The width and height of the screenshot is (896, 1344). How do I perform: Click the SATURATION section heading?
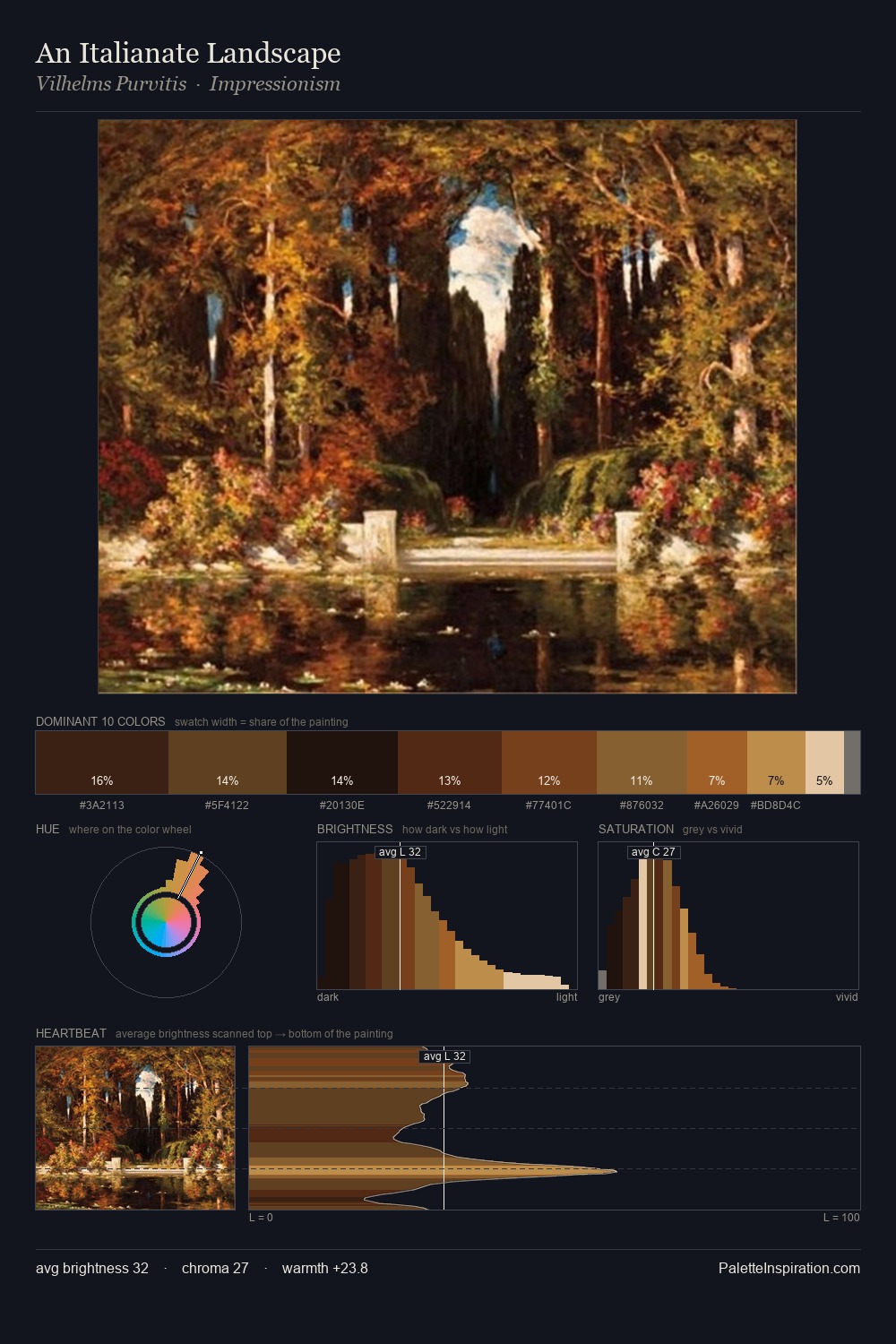click(636, 829)
